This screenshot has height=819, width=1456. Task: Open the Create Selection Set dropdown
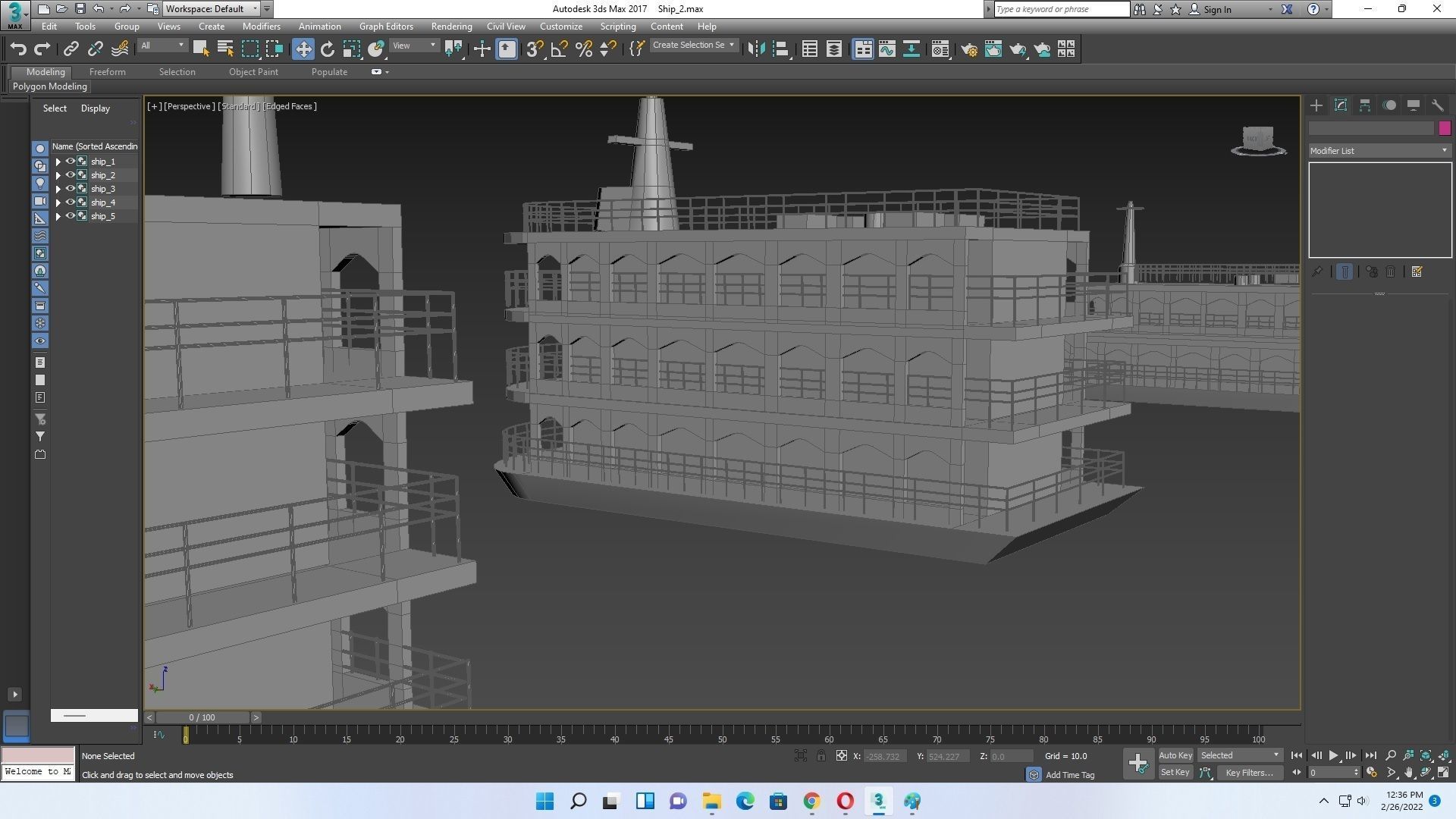(694, 45)
